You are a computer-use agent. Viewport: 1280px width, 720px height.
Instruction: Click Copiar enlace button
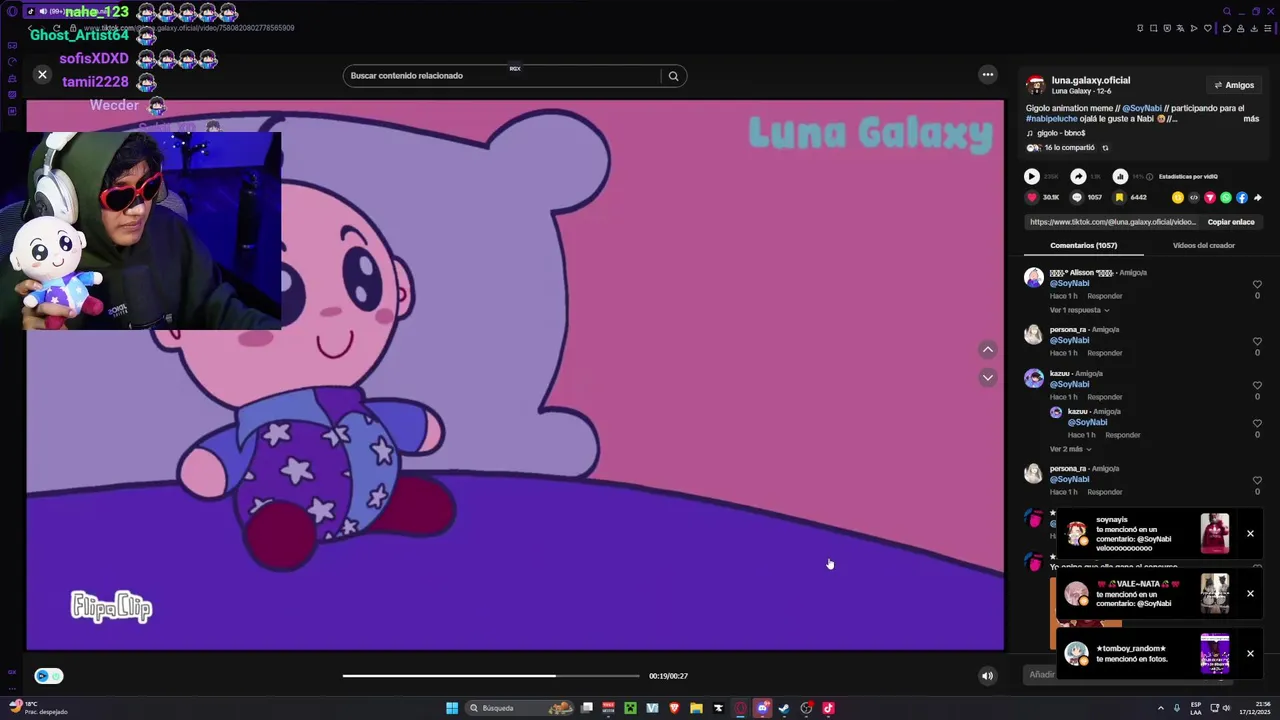click(x=1230, y=222)
